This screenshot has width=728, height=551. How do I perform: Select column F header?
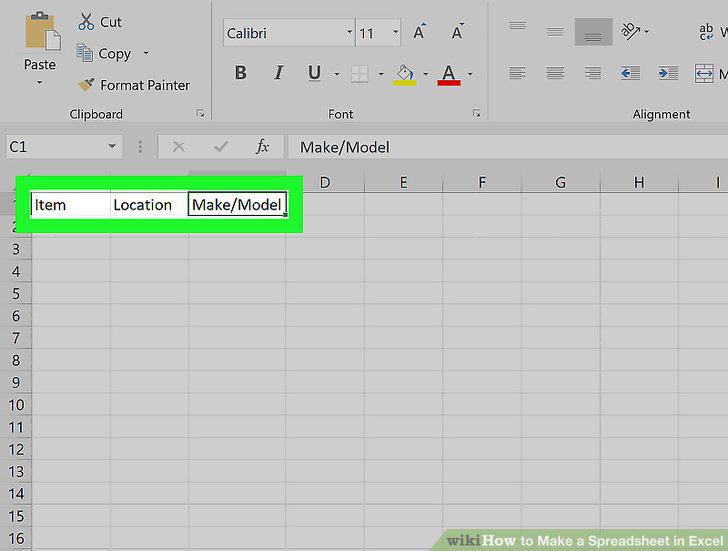tap(482, 183)
